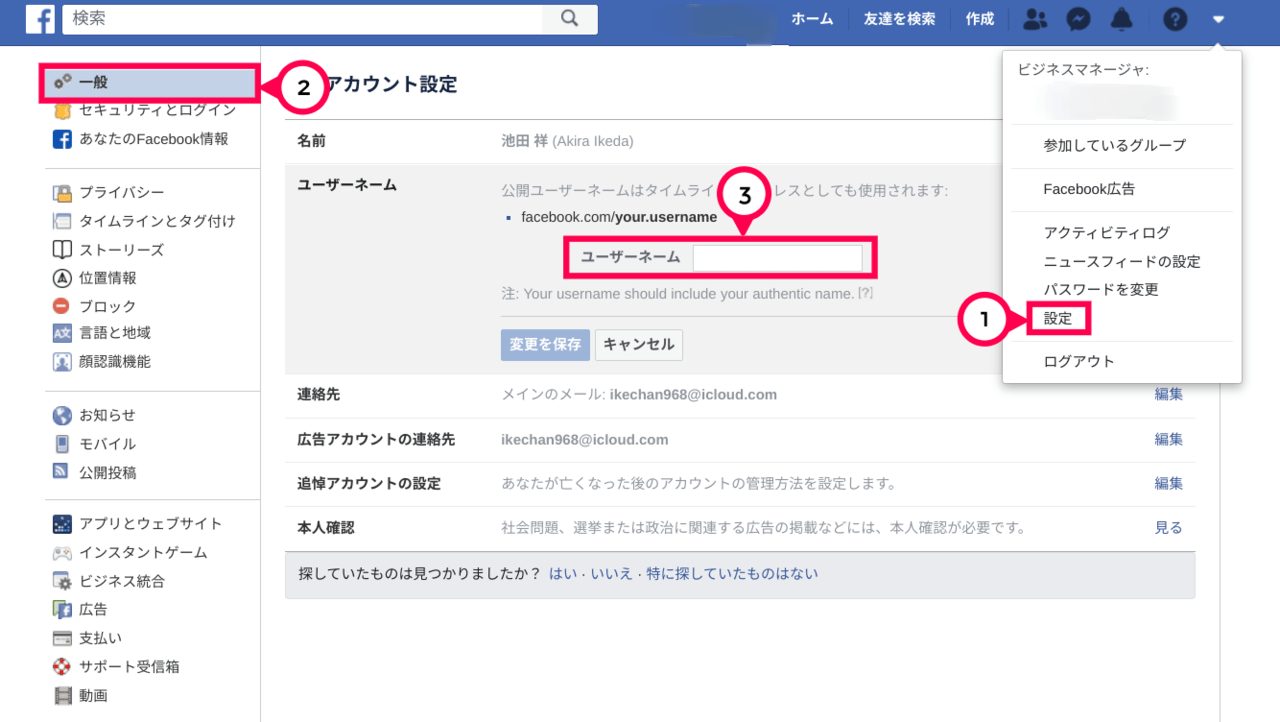Click the search magnifier button
This screenshot has height=722, width=1280.
(570, 19)
